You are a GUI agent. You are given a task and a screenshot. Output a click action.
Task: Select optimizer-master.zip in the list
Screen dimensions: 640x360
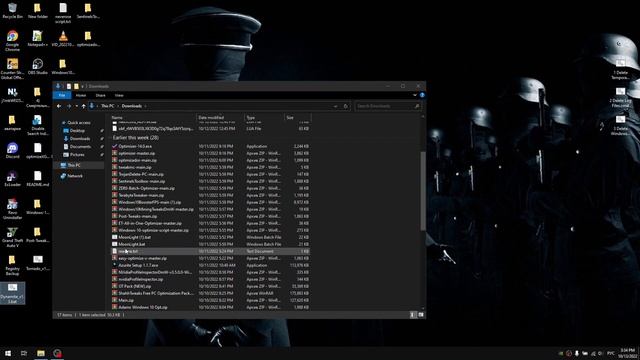click(137, 153)
